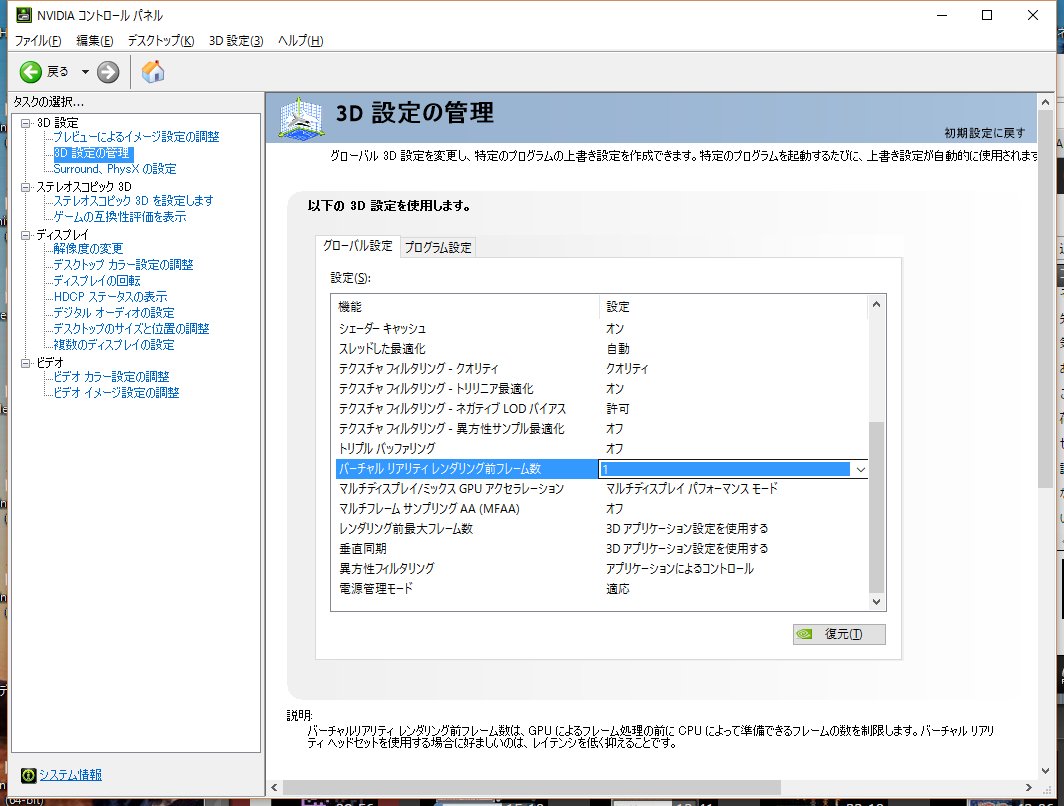Select ビデオ イメージ設定の調整
Image resolution: width=1064 pixels, height=806 pixels.
117,393
